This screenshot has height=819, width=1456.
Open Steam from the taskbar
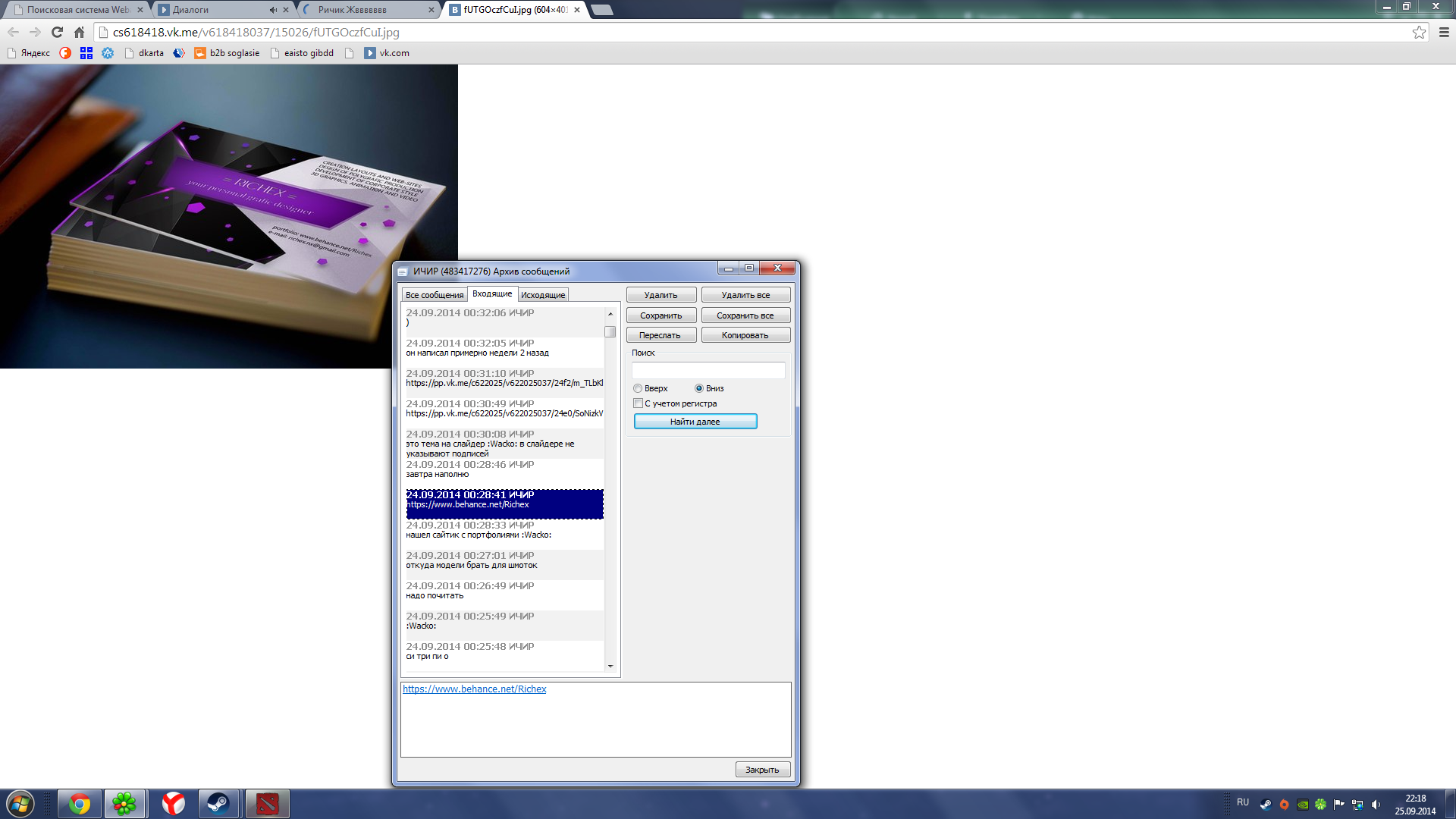[x=218, y=803]
